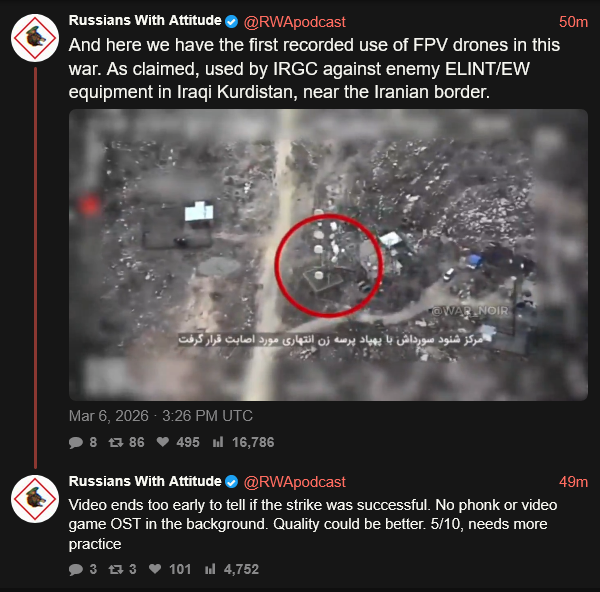Image resolution: width=600 pixels, height=592 pixels.
Task: Like the second tweet with 101 hearts
Action: [155, 569]
